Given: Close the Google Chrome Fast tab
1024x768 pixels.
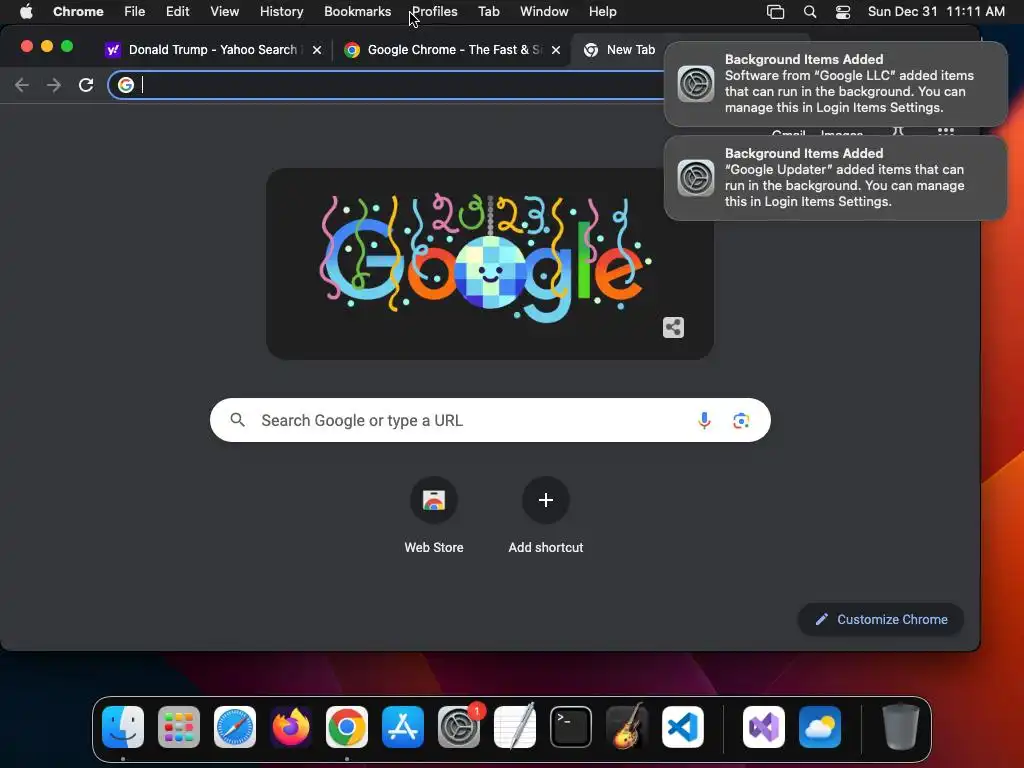Looking at the screenshot, I should tap(556, 50).
